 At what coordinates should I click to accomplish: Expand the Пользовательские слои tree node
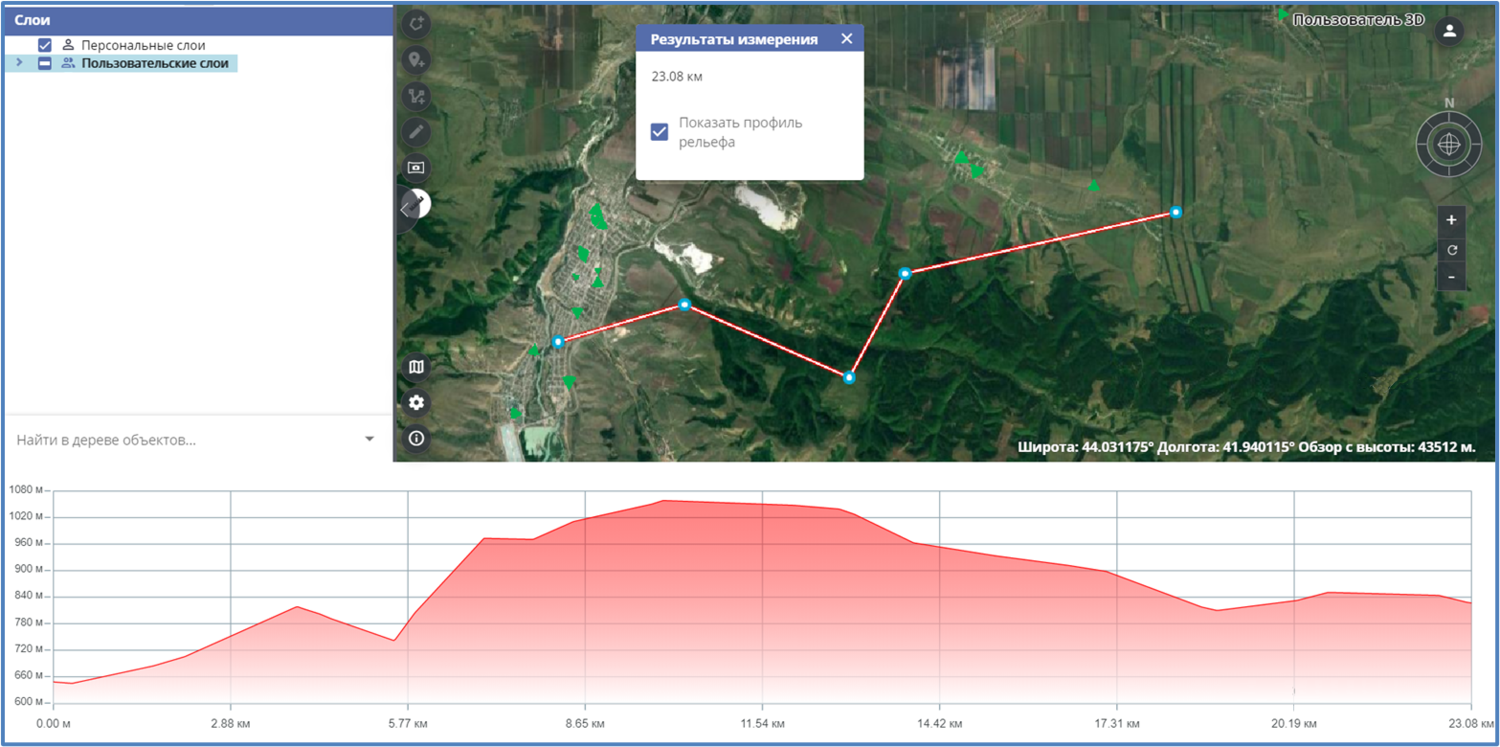click(x=19, y=63)
